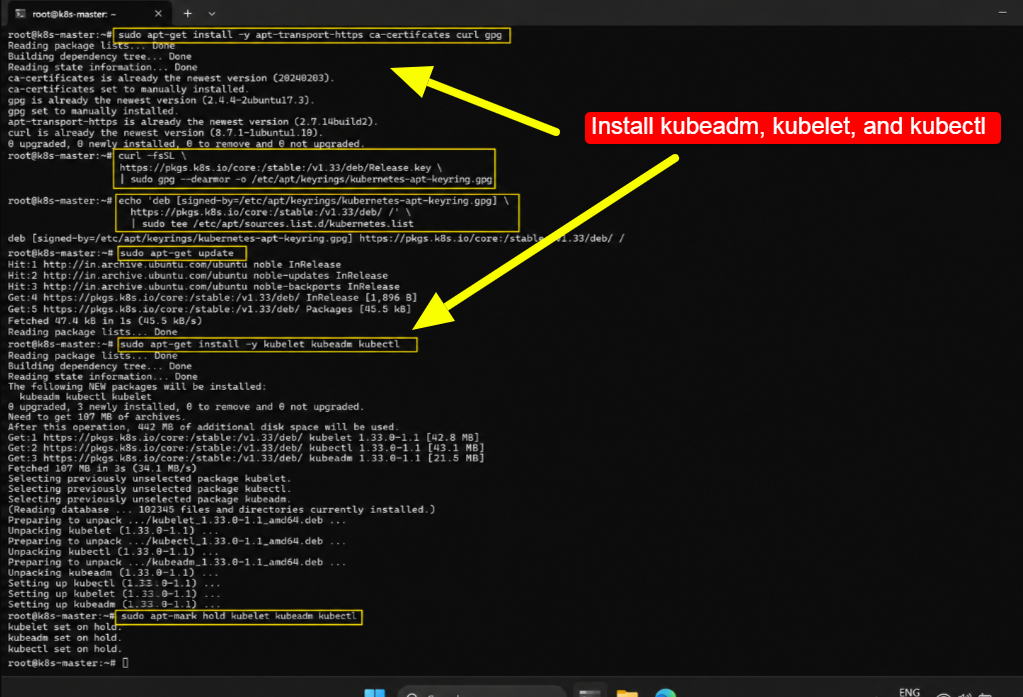Click the echo 'deb [signed-by=...' command line

point(313,200)
